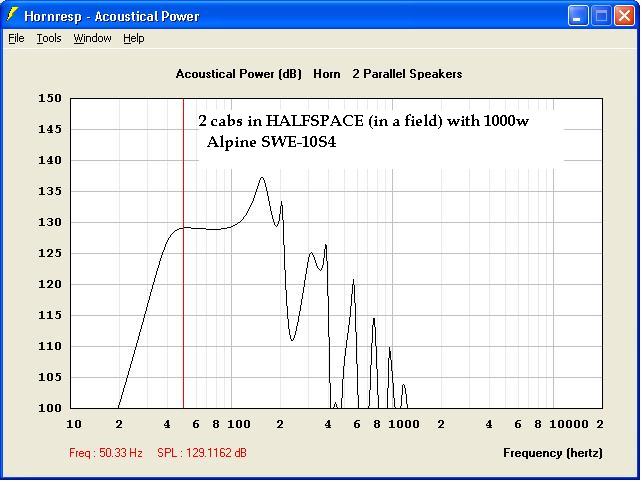Open the Tools menu

point(49,38)
